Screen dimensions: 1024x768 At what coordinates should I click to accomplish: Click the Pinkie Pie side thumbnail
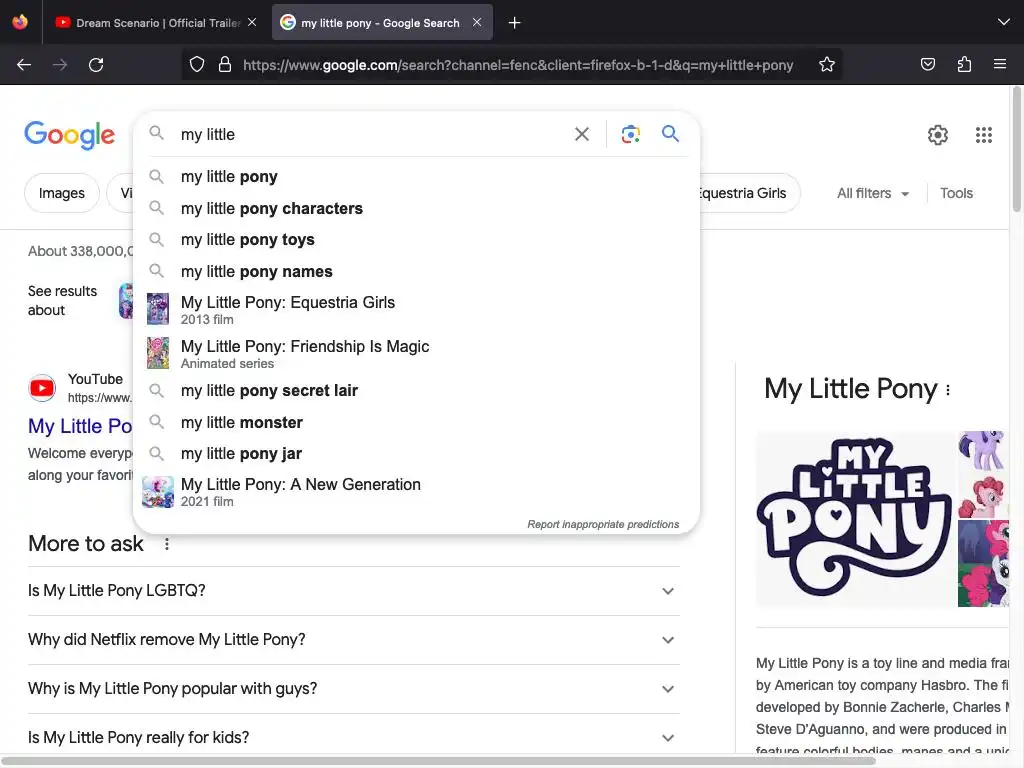tap(983, 498)
